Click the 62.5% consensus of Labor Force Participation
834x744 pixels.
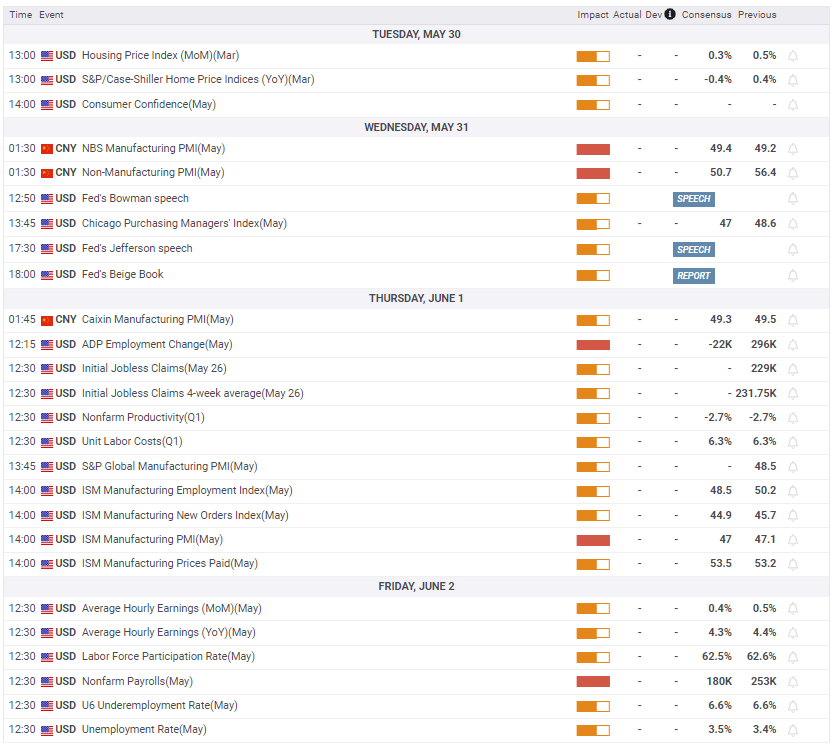pos(717,657)
